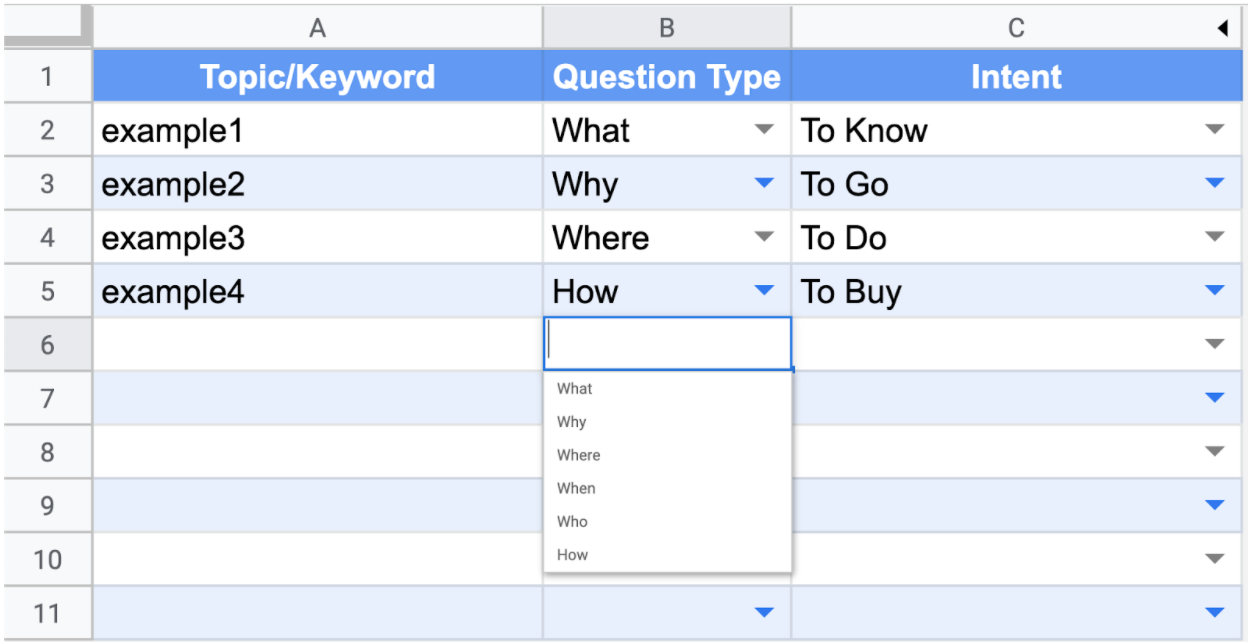Select row 10 header number

tap(47, 559)
